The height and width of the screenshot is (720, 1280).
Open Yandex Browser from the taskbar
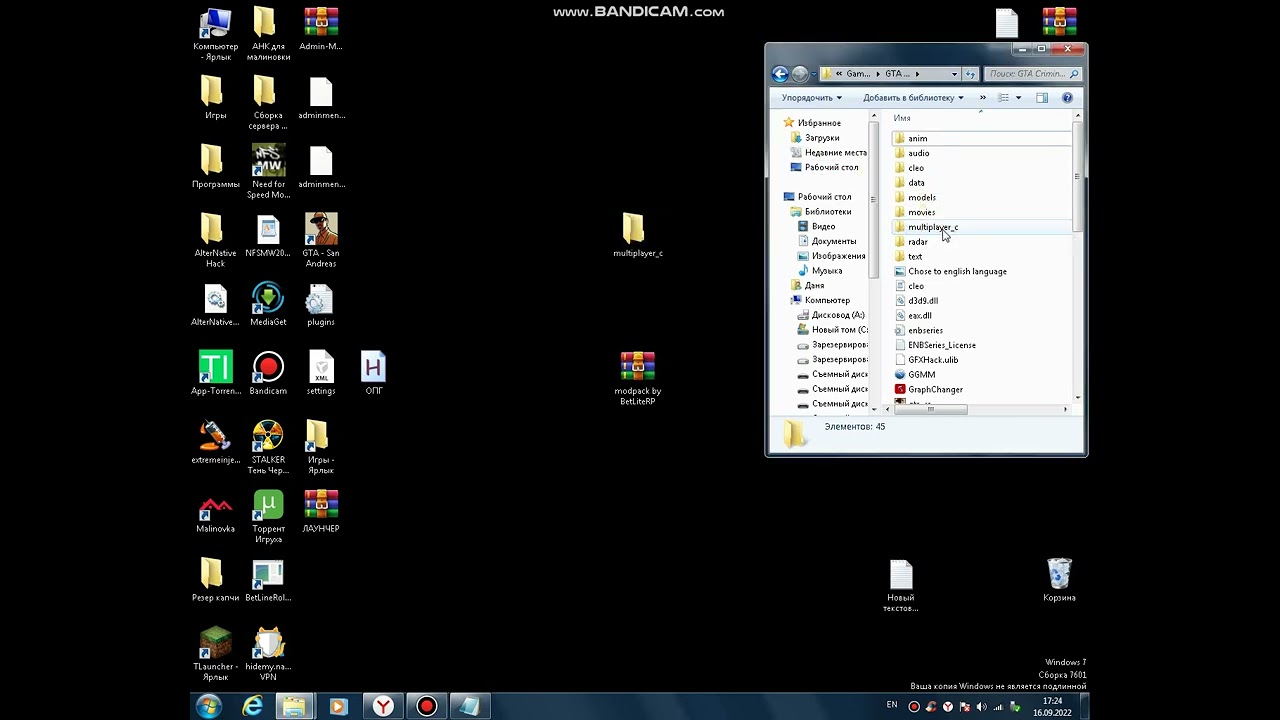tap(383, 706)
